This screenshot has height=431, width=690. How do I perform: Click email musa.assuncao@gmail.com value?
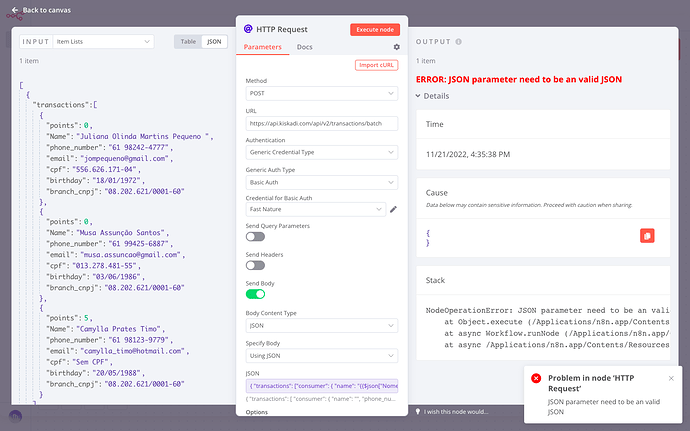[130, 255]
